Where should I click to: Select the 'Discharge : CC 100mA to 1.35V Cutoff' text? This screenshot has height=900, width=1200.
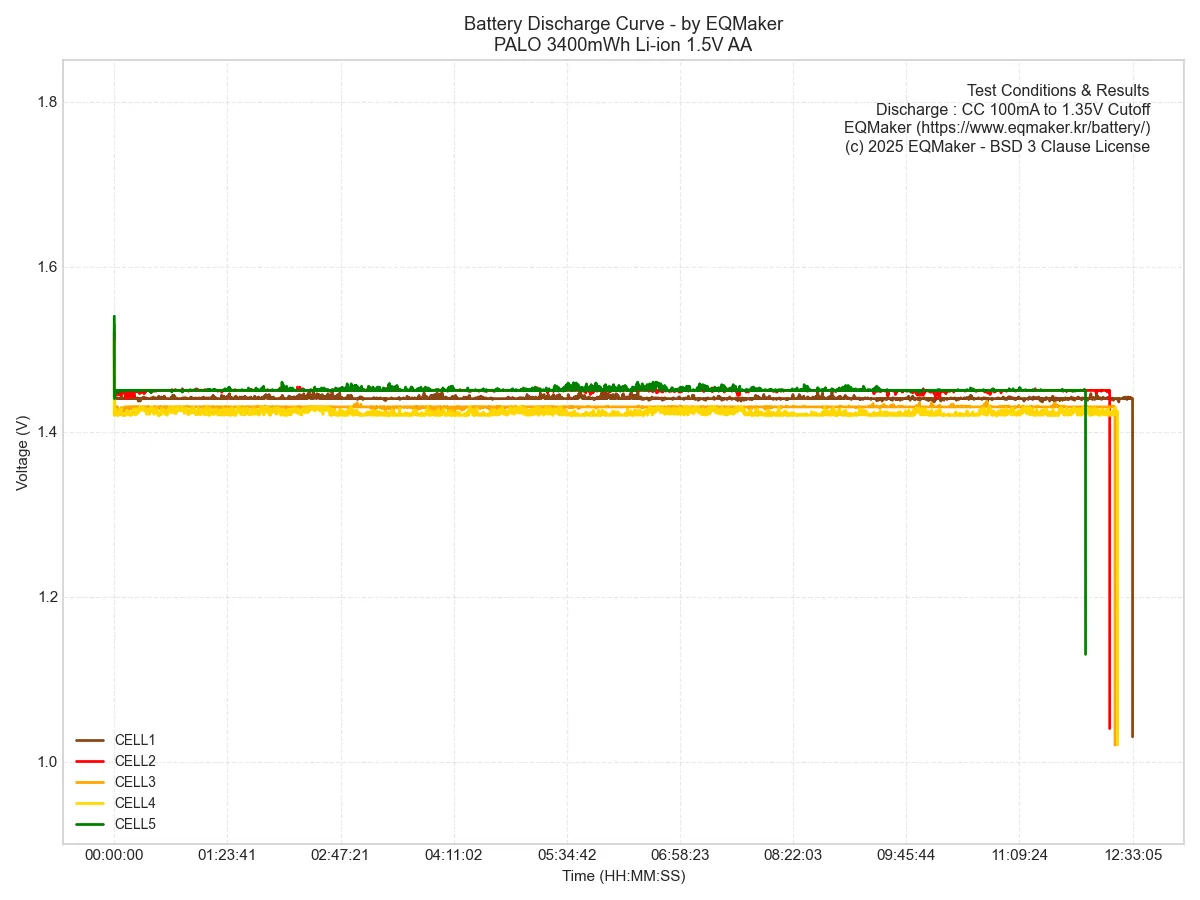(1012, 110)
